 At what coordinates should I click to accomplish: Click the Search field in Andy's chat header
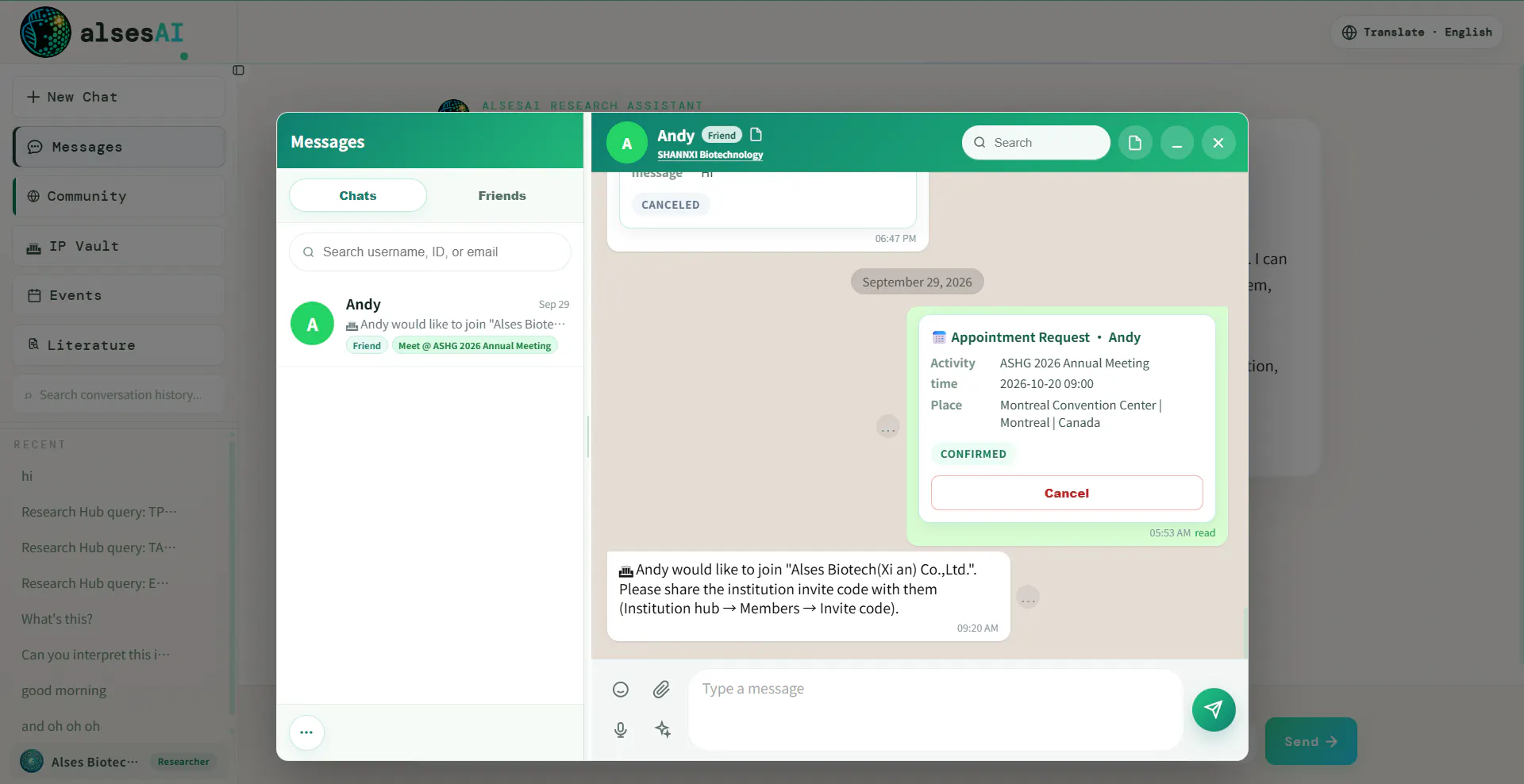(1036, 143)
